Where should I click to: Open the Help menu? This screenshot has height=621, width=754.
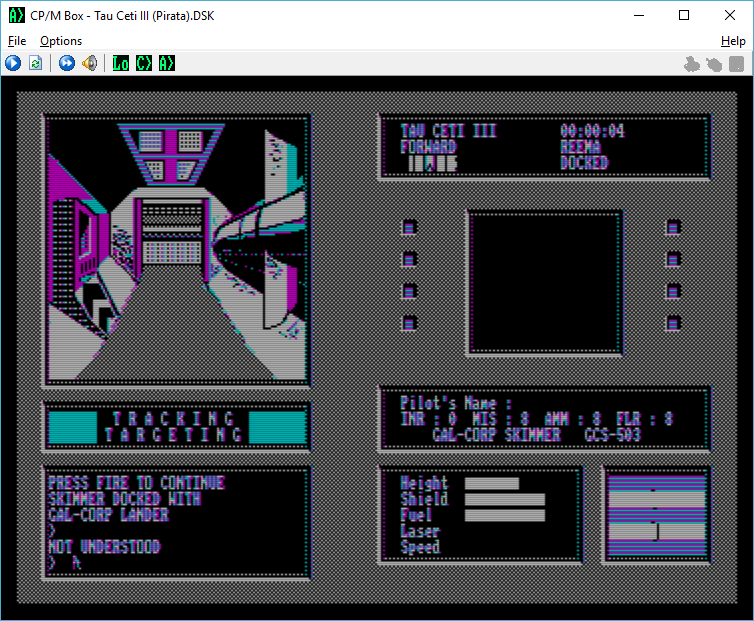point(733,41)
